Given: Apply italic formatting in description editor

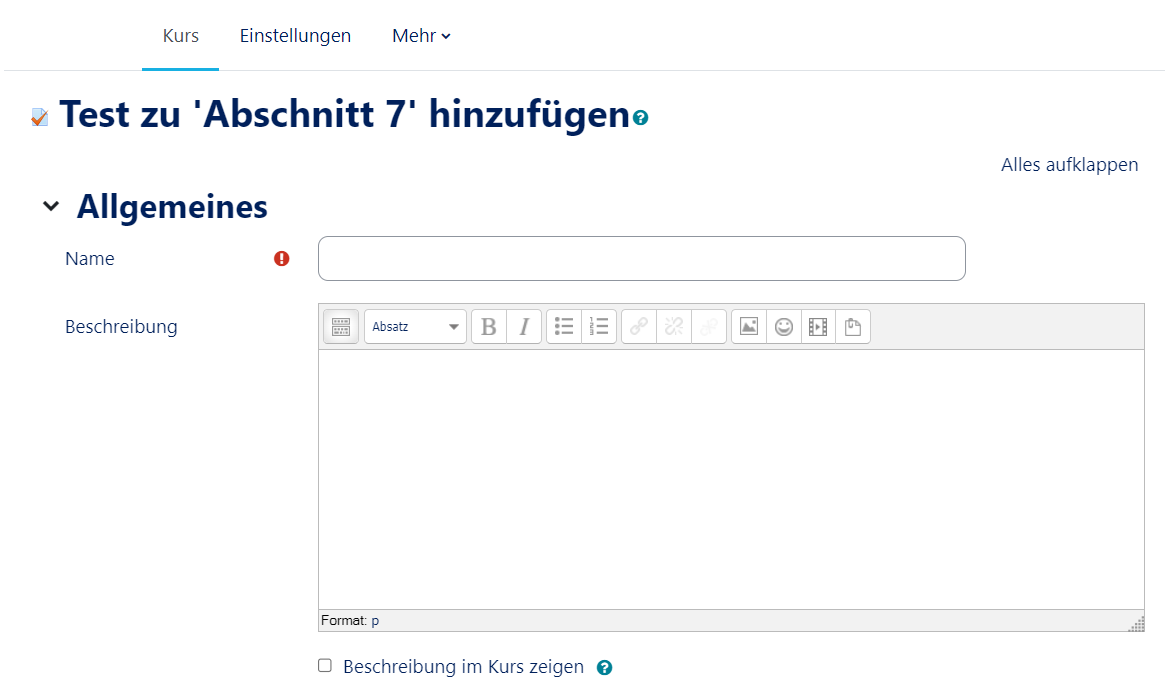Looking at the screenshot, I should pos(524,327).
